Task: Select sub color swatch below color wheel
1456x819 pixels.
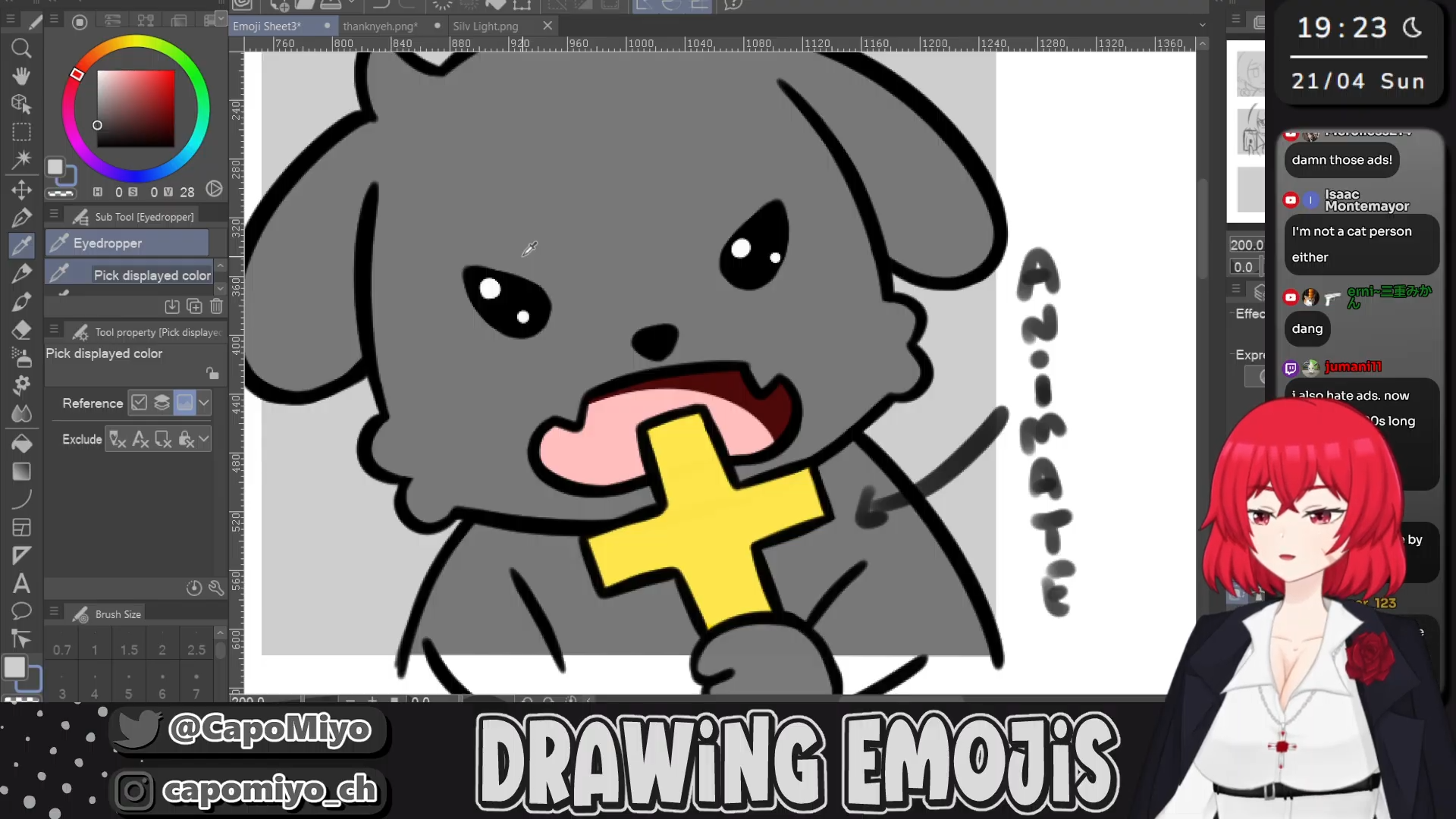Action: click(68, 177)
